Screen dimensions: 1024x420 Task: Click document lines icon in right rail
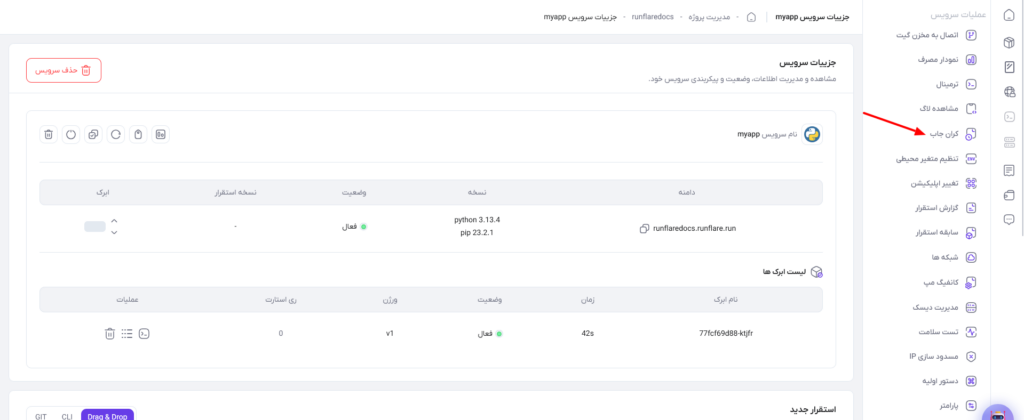pyautogui.click(x=1009, y=170)
